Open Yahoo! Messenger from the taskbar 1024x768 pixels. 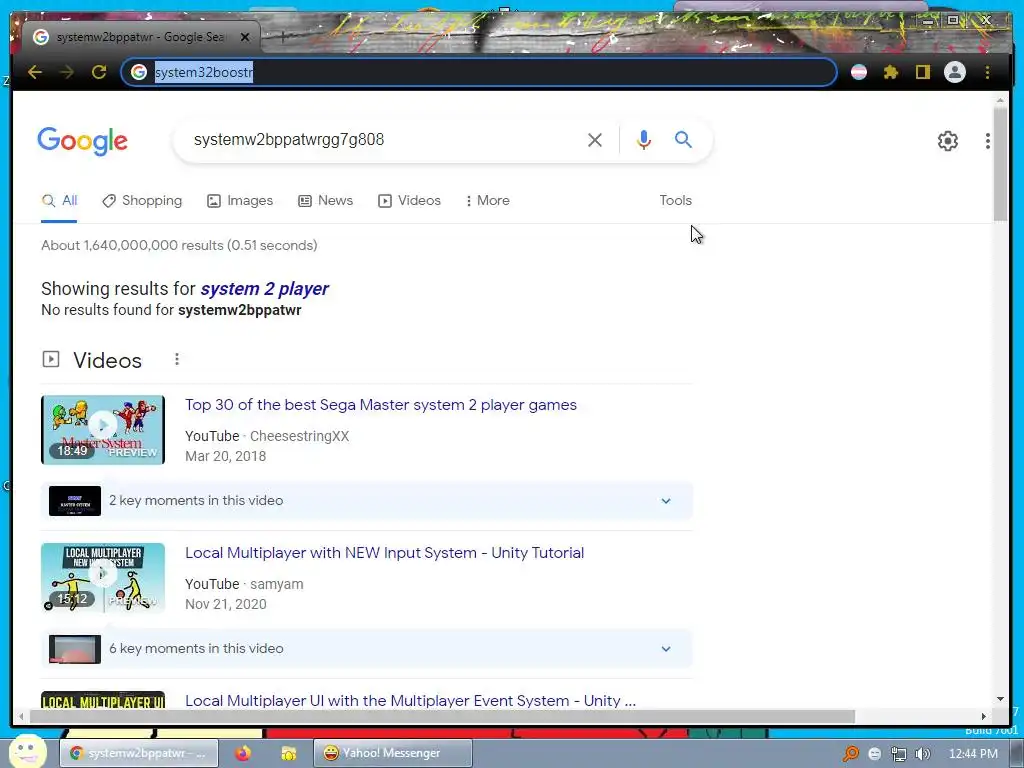pos(392,753)
